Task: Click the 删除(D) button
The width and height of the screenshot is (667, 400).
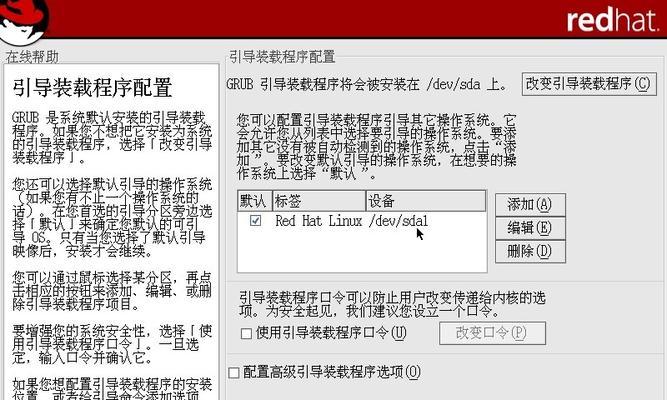Action: tap(530, 251)
